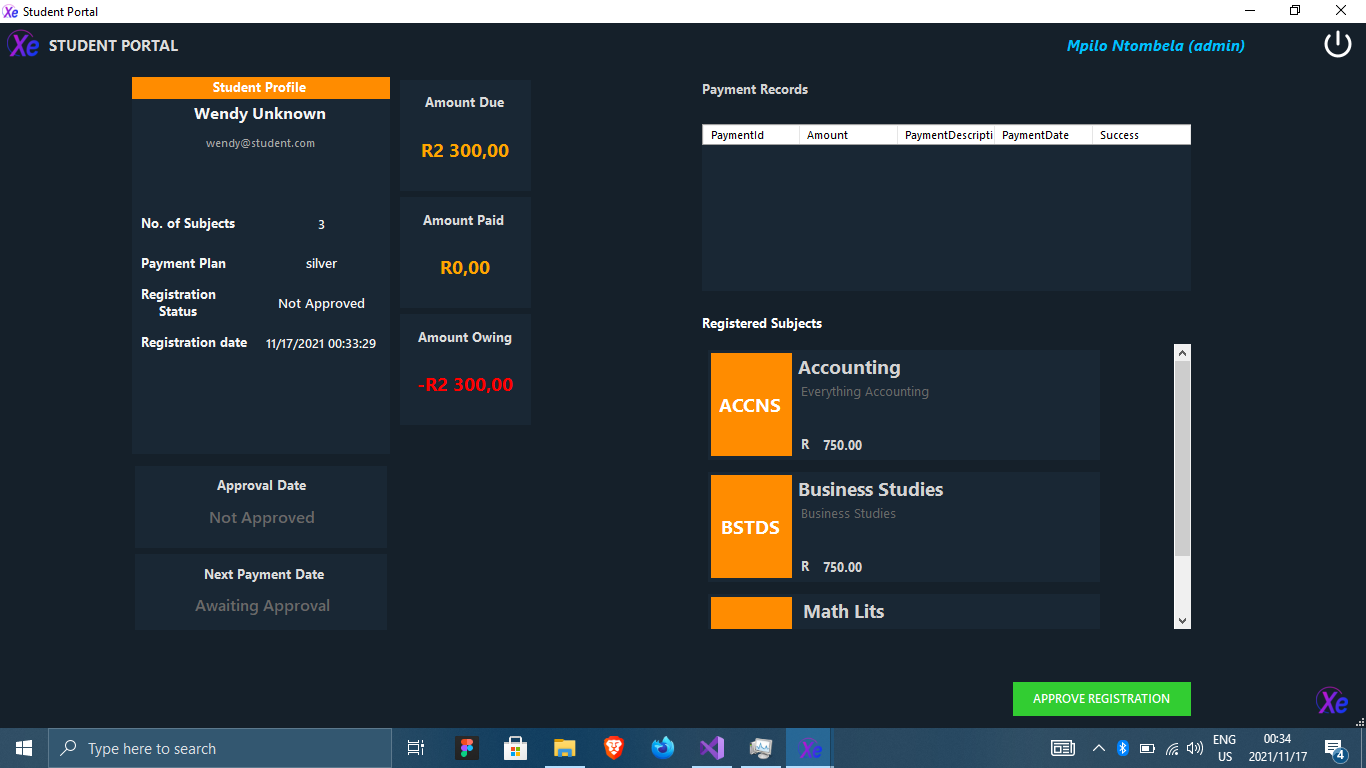
Task: Click the red Amount Owing value
Action: [465, 385]
